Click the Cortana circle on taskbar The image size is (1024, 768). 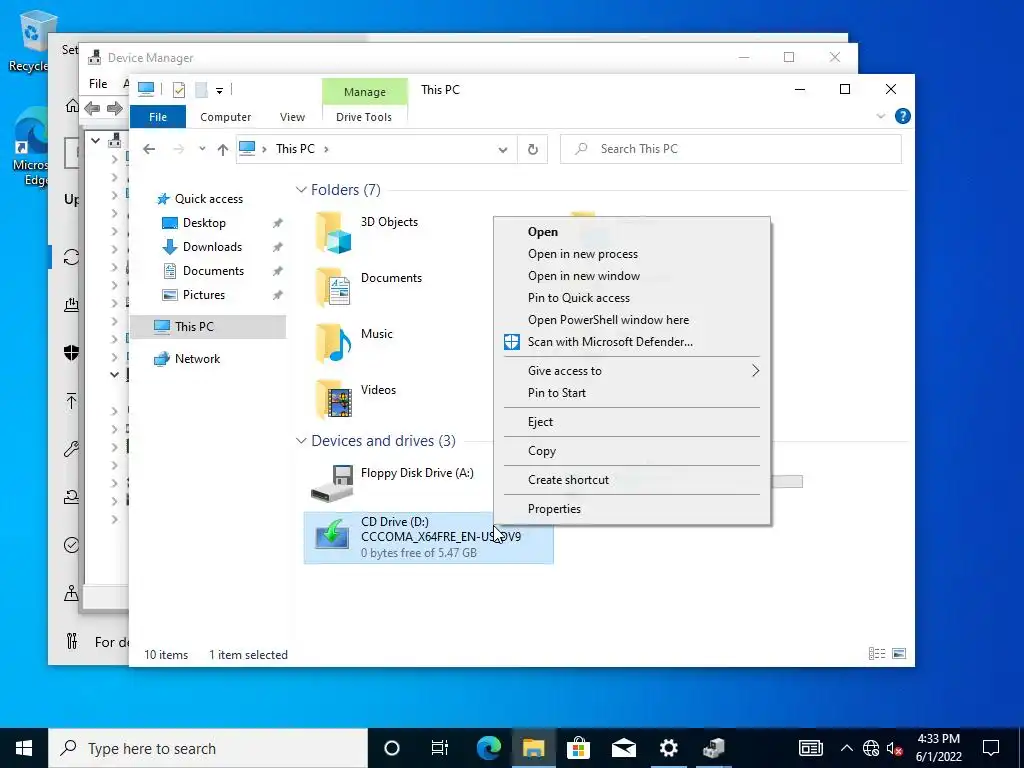(x=392, y=748)
